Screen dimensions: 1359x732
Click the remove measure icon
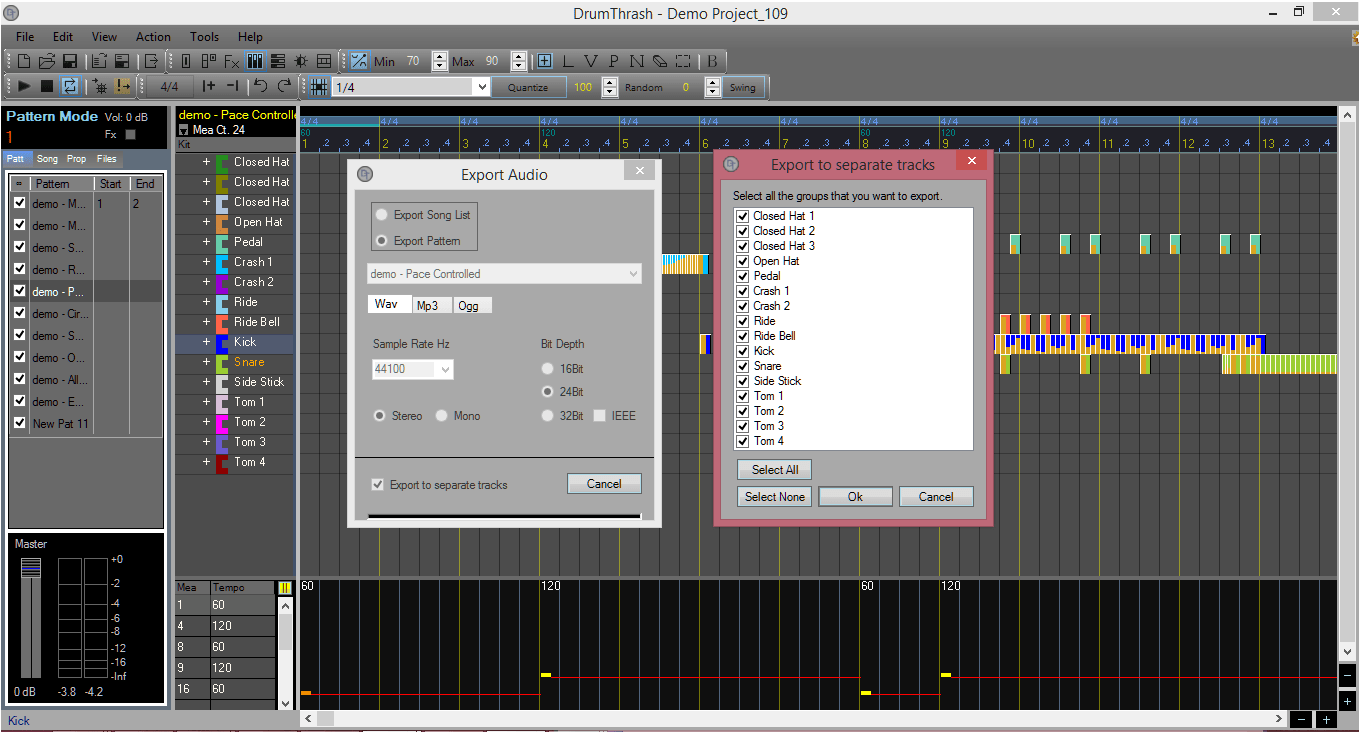(x=232, y=87)
